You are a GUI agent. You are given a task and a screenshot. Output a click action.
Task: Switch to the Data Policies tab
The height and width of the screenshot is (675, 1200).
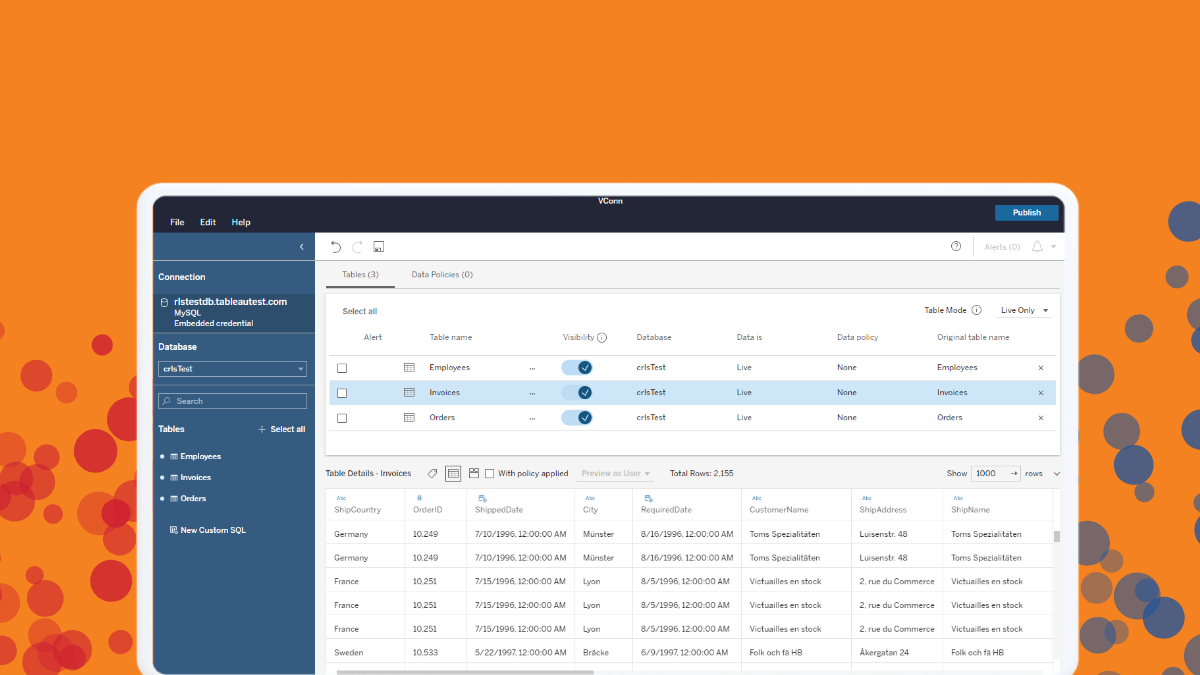tap(442, 273)
